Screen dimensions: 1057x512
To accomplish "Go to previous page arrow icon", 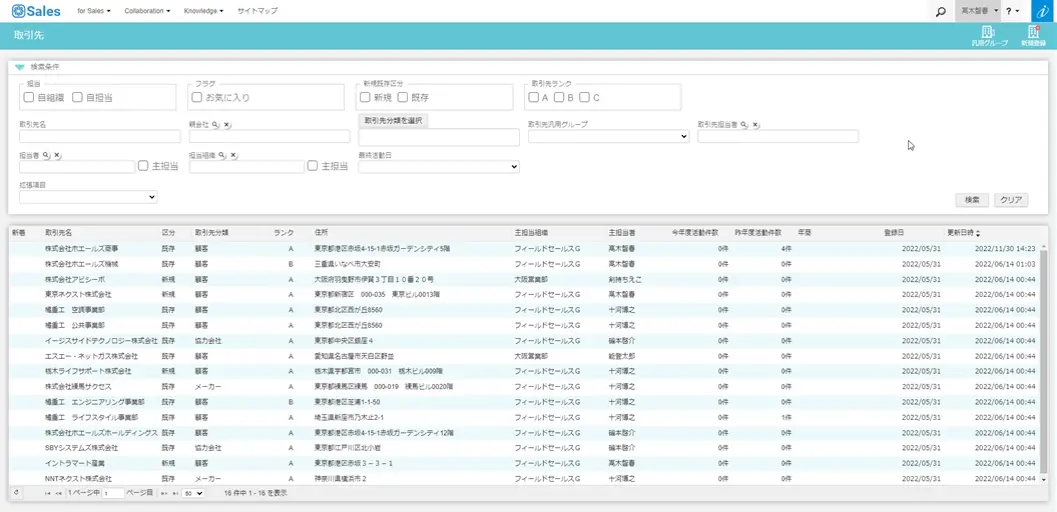I will click(59, 494).
